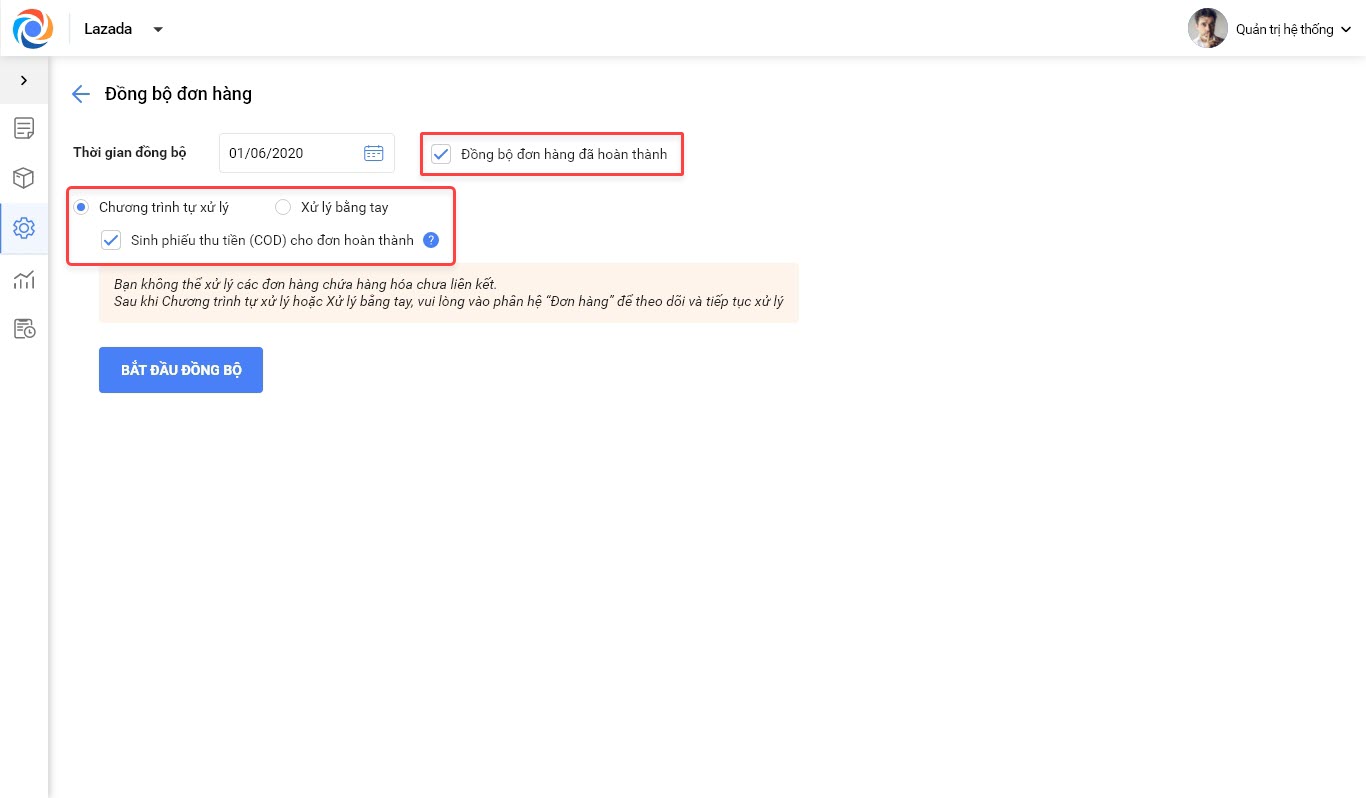Toggle Sinh phiếu thu tiền (COD) checkbox

click(x=111, y=240)
